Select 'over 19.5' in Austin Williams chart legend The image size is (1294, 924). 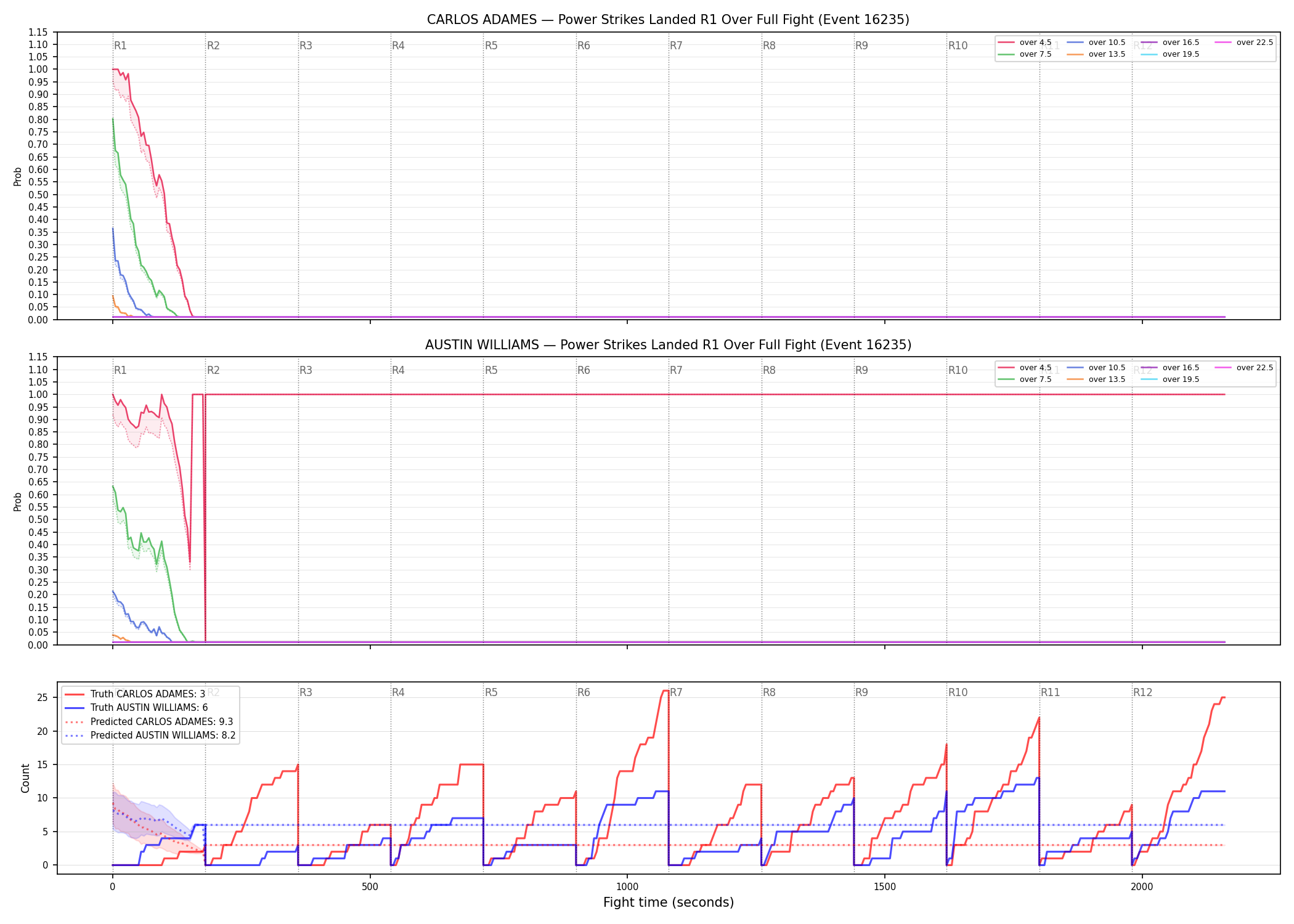(1170, 379)
